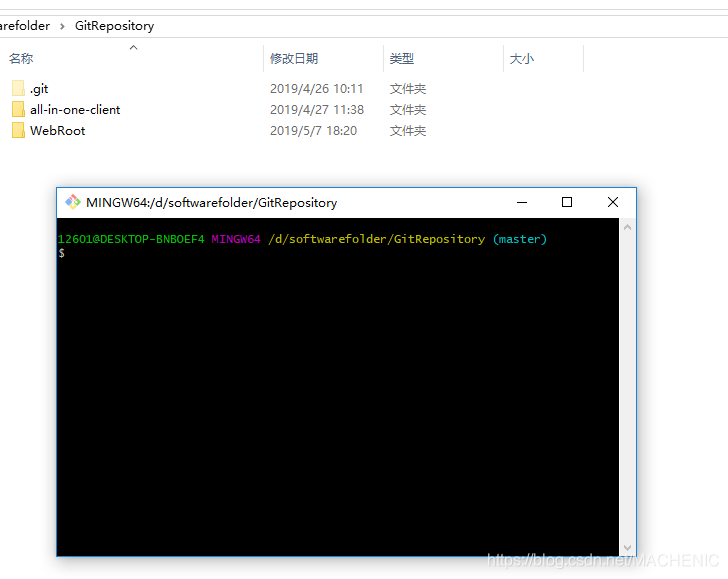Image resolution: width=728 pixels, height=579 pixels.
Task: Select the all-in-one-client folder icon
Action: [x=18, y=110]
